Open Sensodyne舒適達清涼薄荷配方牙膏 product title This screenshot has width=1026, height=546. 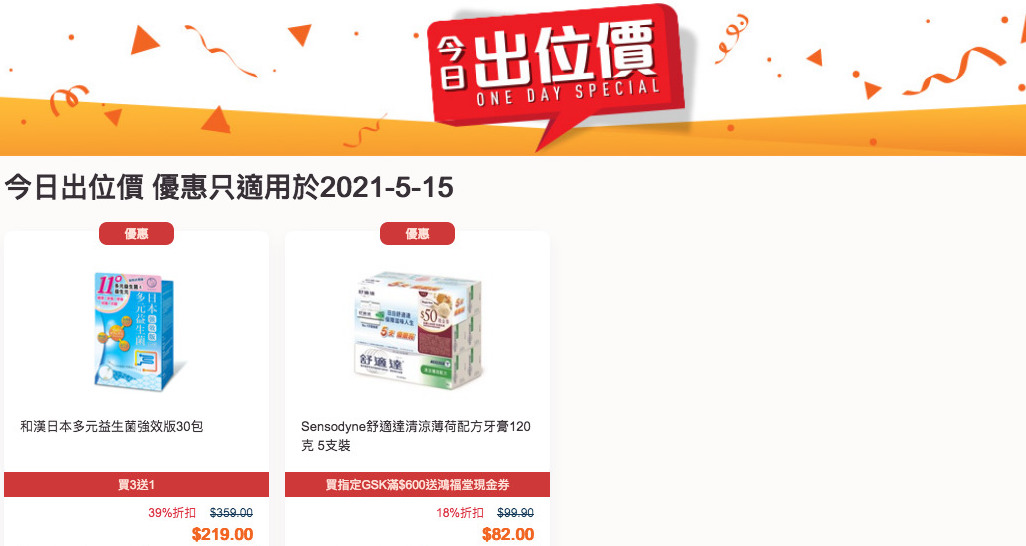(x=416, y=436)
